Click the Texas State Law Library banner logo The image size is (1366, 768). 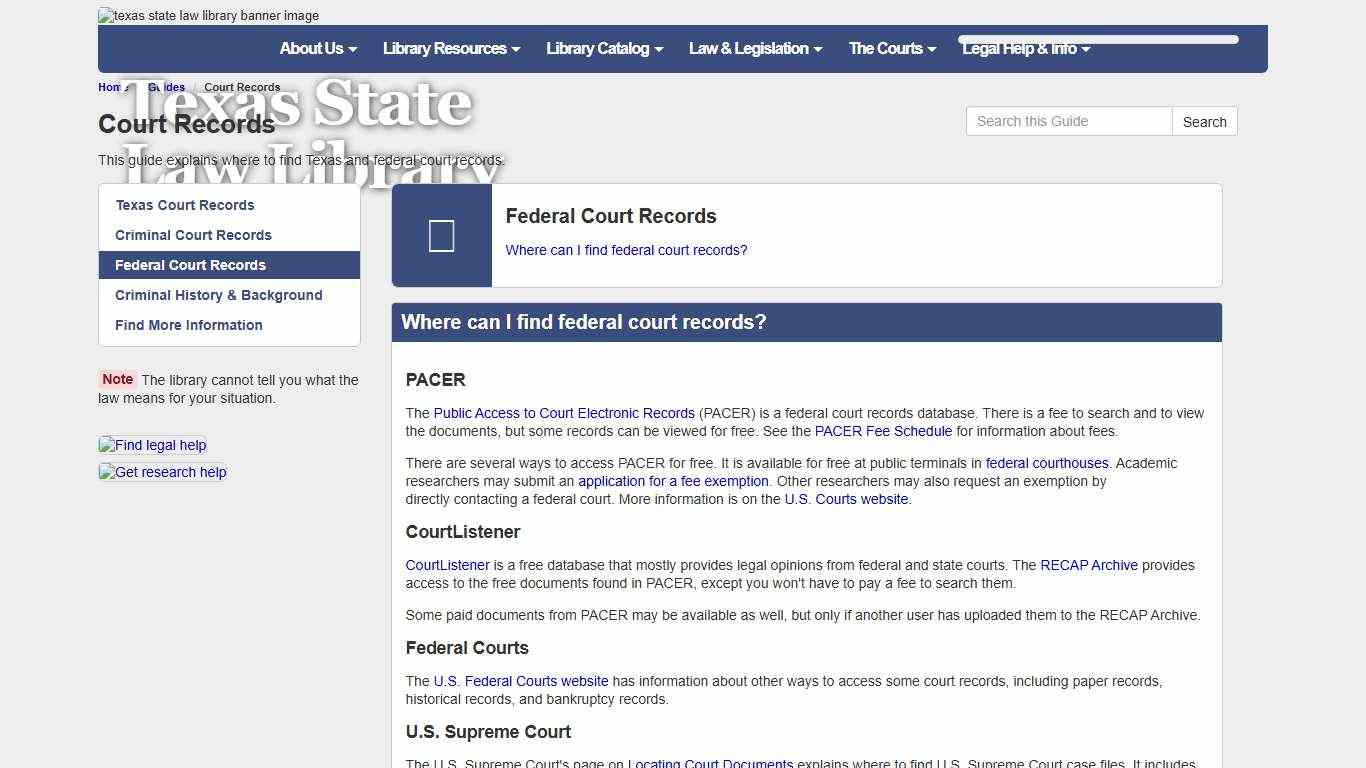coord(207,15)
